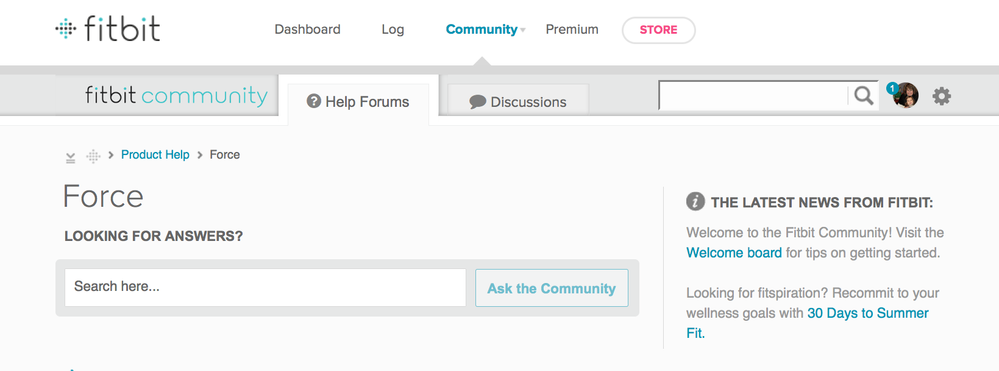The image size is (999, 371).
Task: Open the Welcome board link
Action: (734, 252)
